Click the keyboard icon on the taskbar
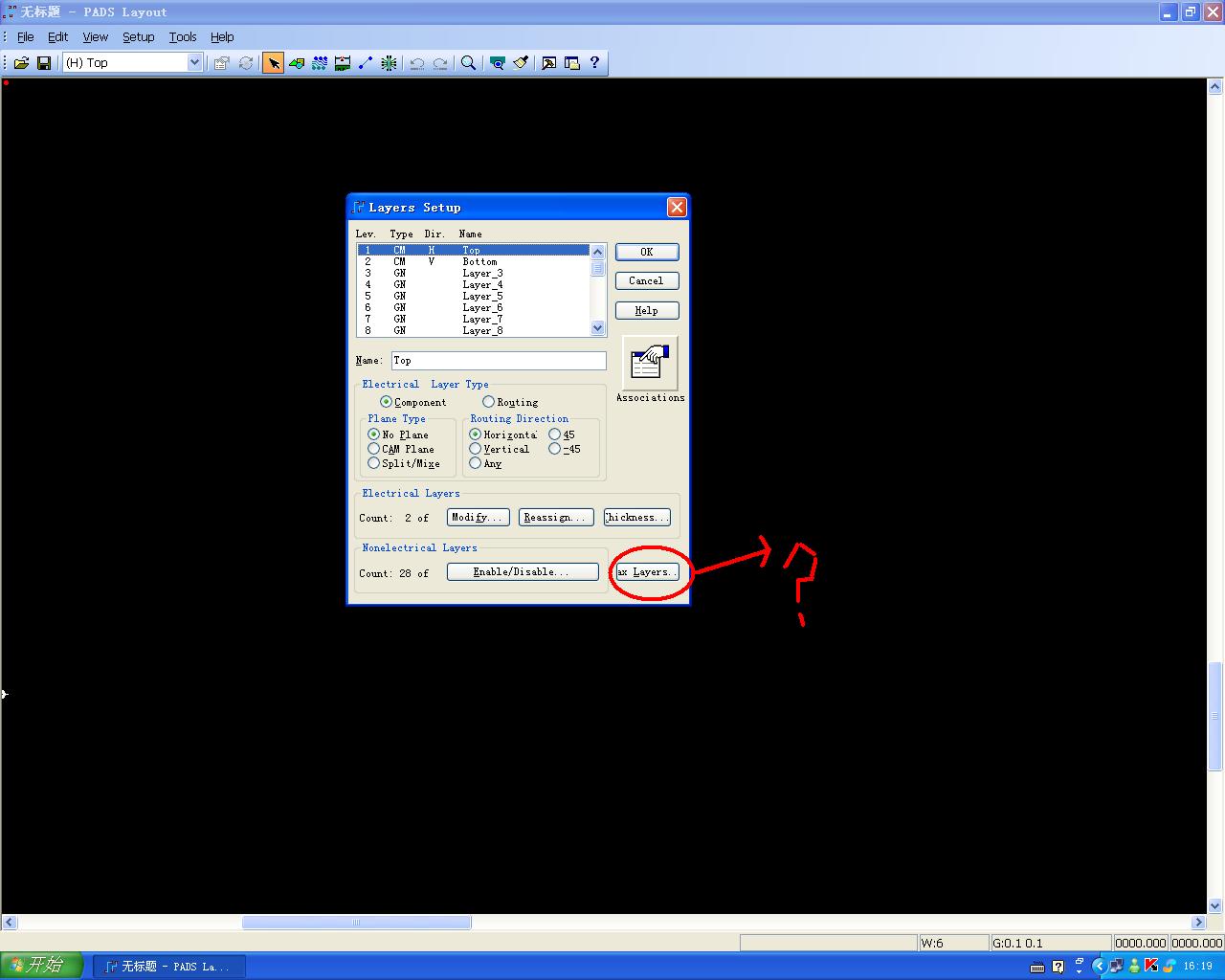Image resolution: width=1225 pixels, height=980 pixels. (x=1037, y=967)
